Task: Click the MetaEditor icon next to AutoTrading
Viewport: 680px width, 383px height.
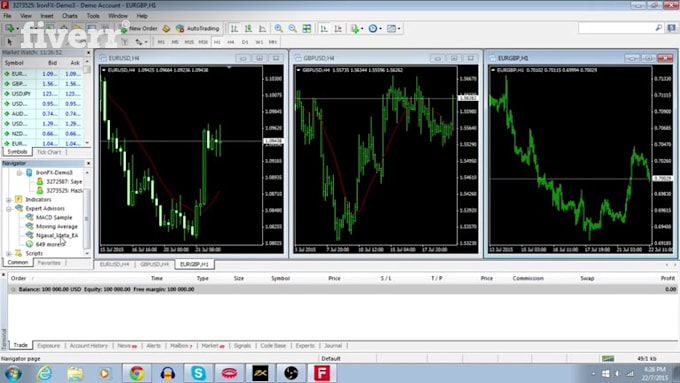Action: point(166,29)
